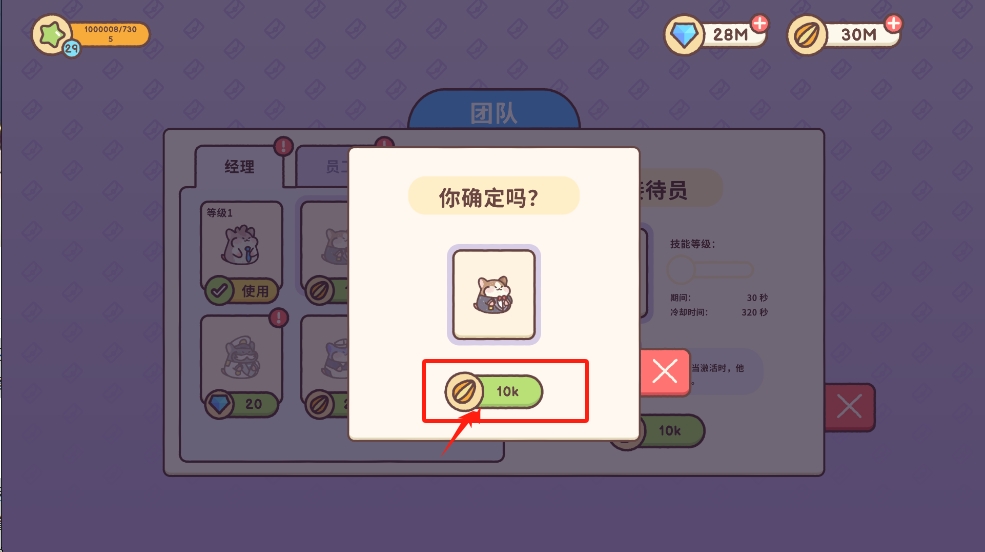The width and height of the screenshot is (985, 552).
Task: Confirm purchase with the 10k seed button
Action: [x=494, y=391]
